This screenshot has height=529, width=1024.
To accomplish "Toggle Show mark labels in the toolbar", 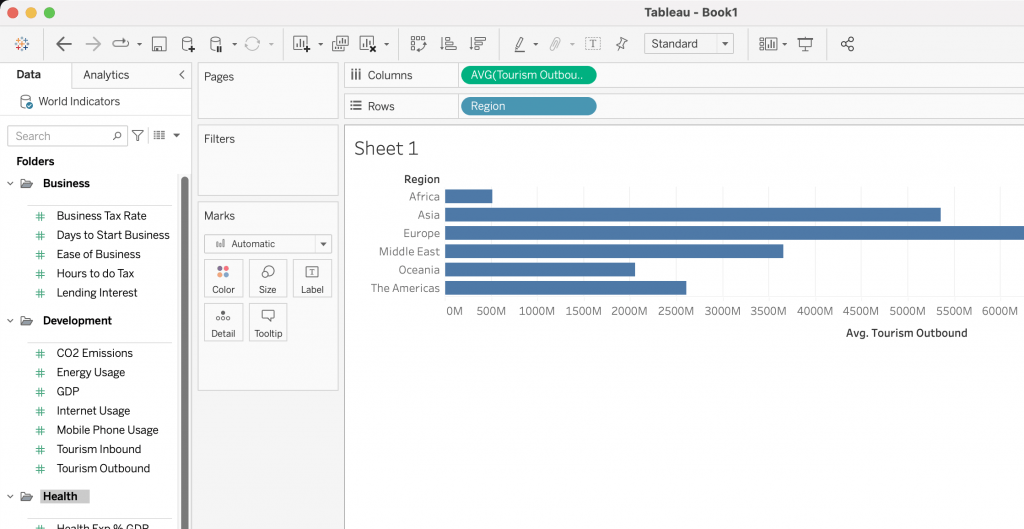I will [593, 44].
